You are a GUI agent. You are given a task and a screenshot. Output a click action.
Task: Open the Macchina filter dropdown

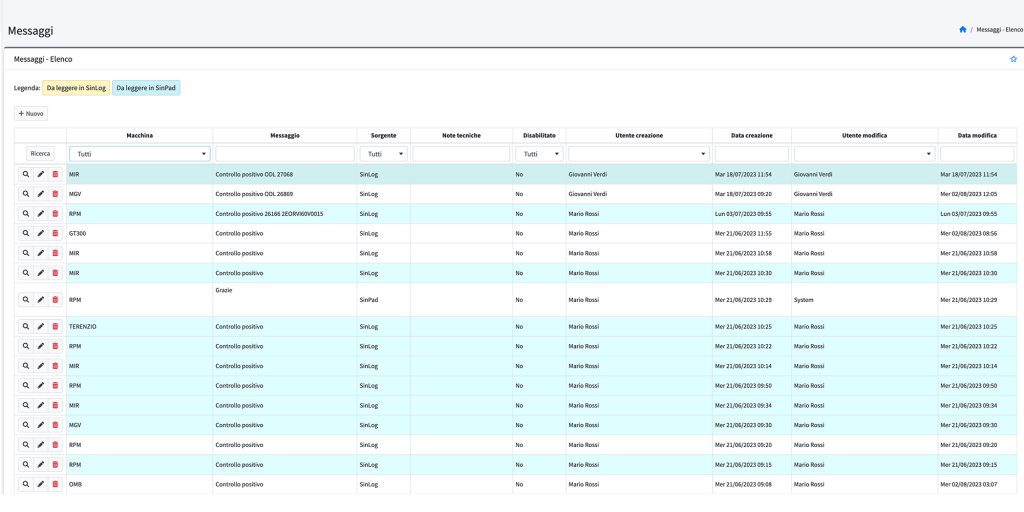139,154
